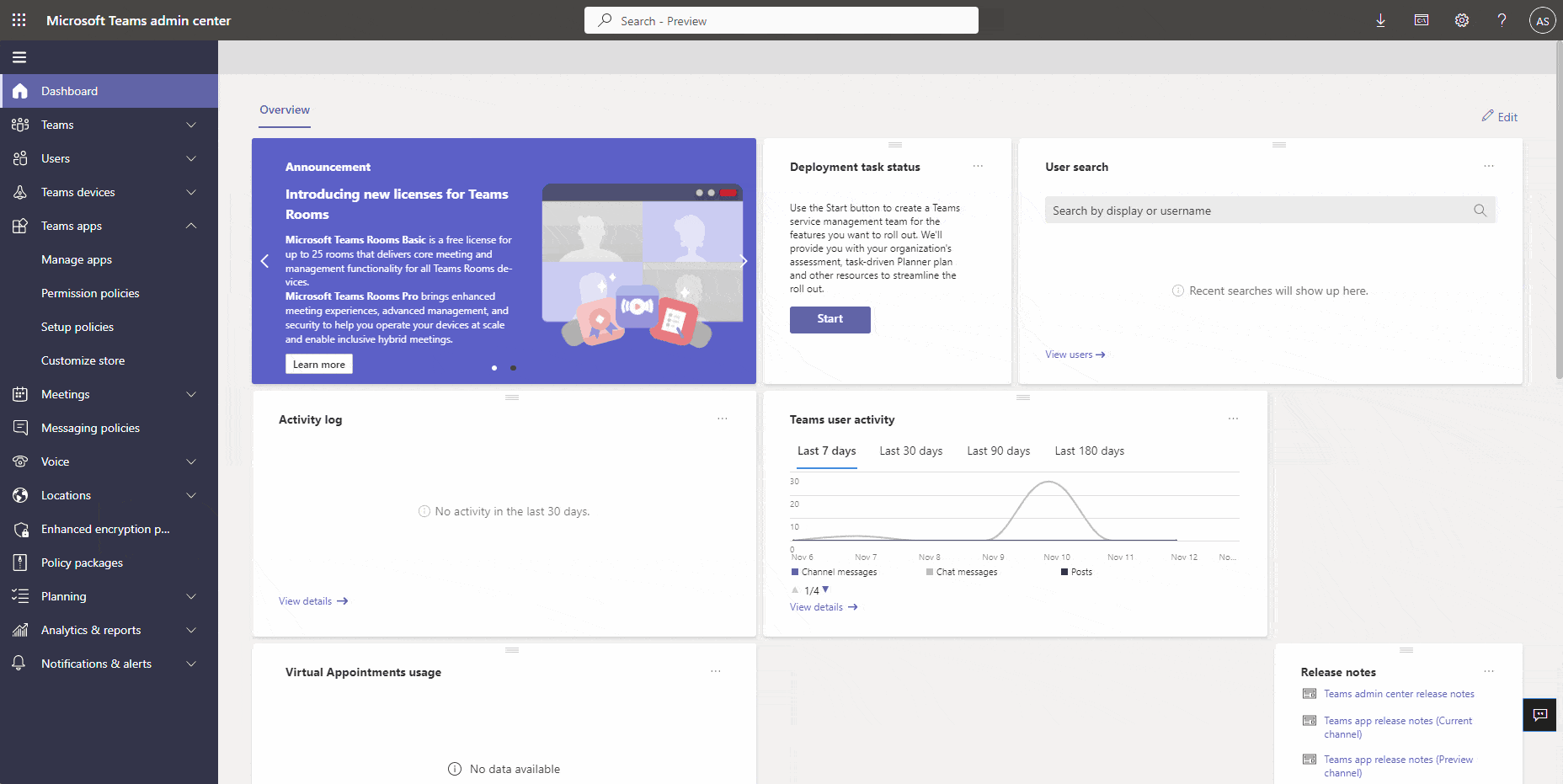
Task: Expand the Planning chevron
Action: (x=191, y=596)
